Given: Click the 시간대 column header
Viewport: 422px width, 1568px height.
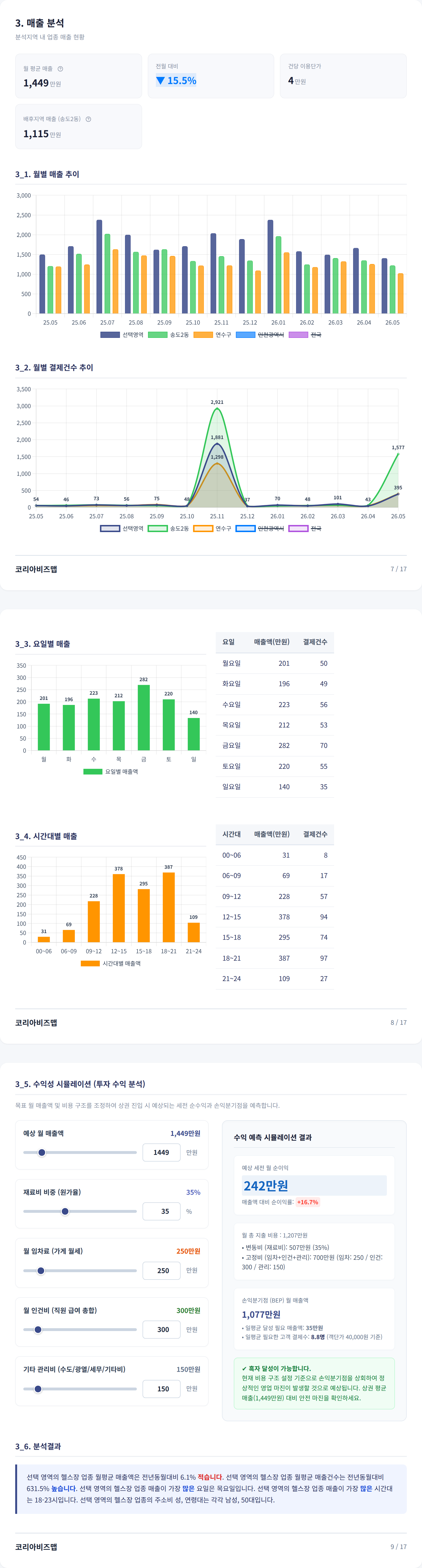Looking at the screenshot, I should (x=231, y=835).
